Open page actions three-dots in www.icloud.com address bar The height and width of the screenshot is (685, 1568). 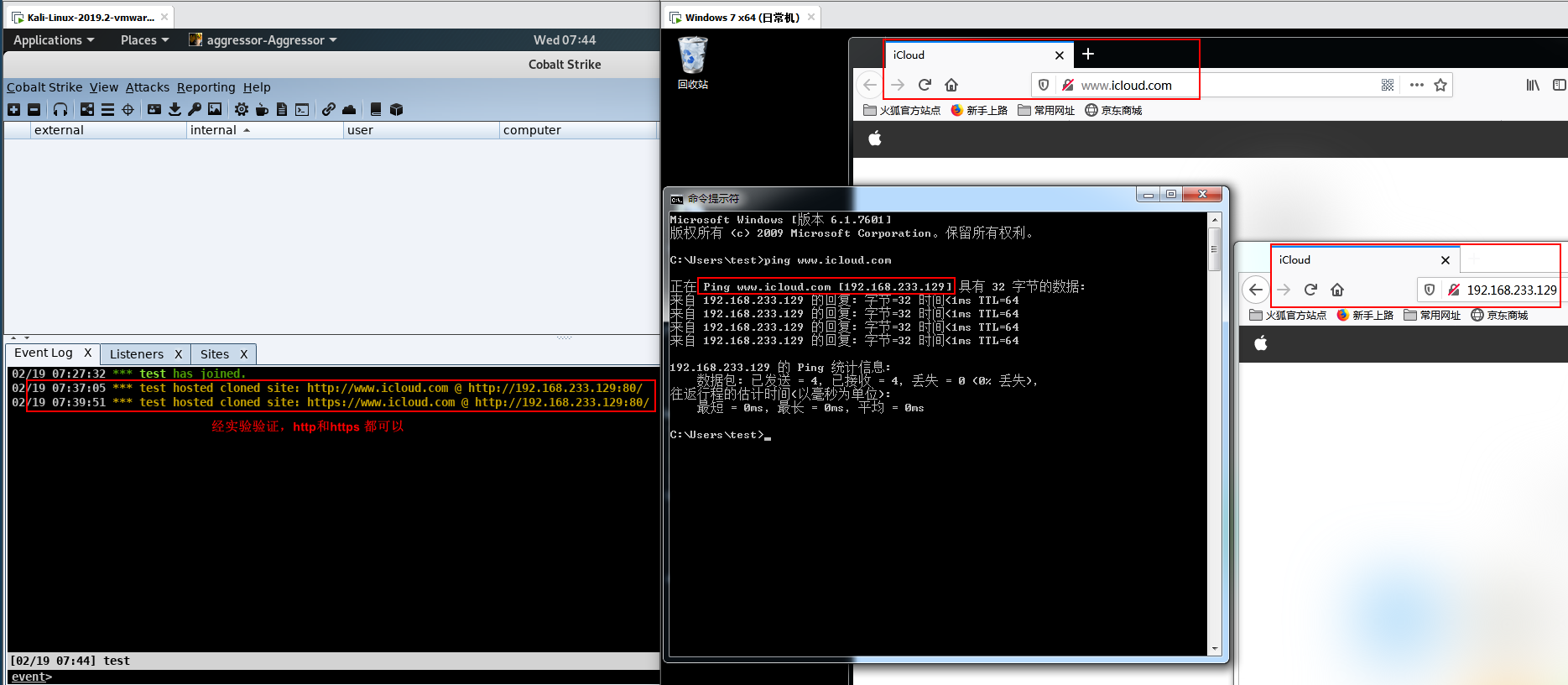point(1417,85)
